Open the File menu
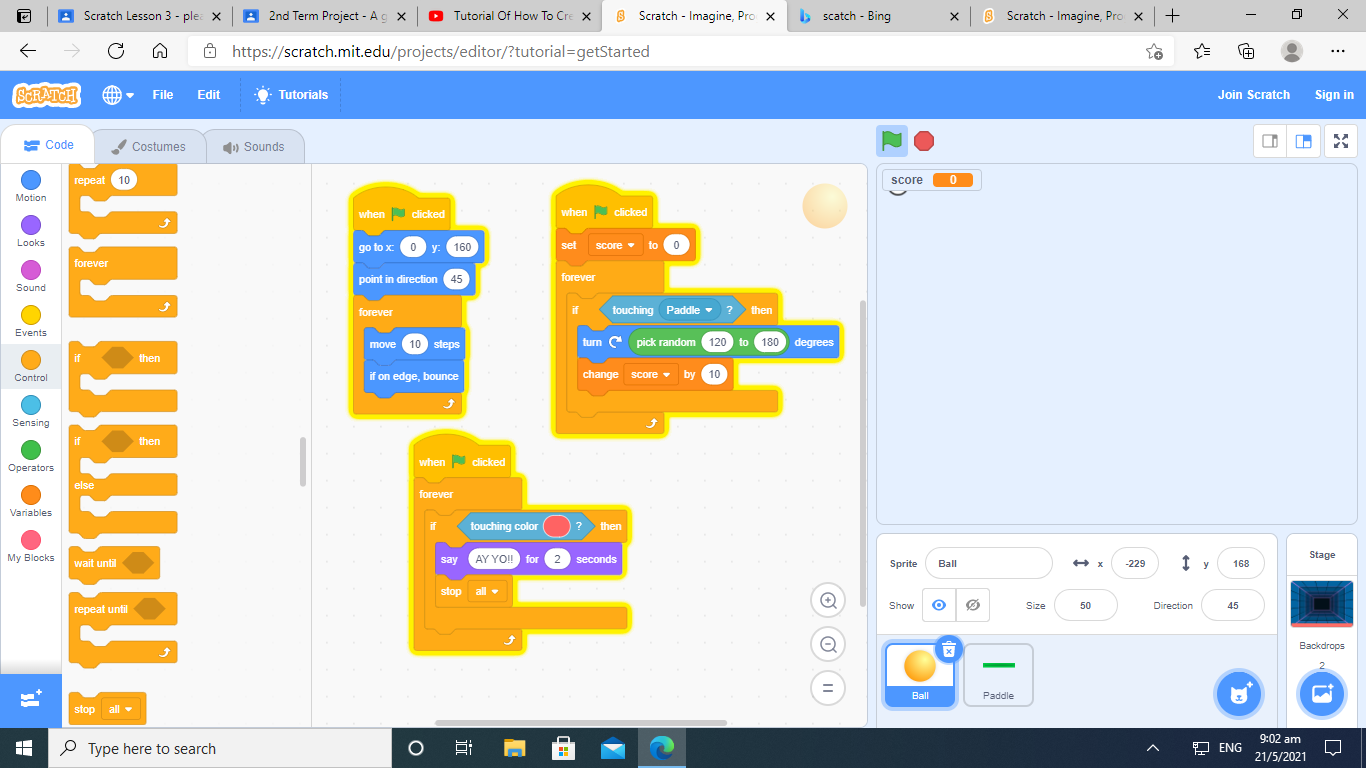The image size is (1366, 768). pos(162,95)
